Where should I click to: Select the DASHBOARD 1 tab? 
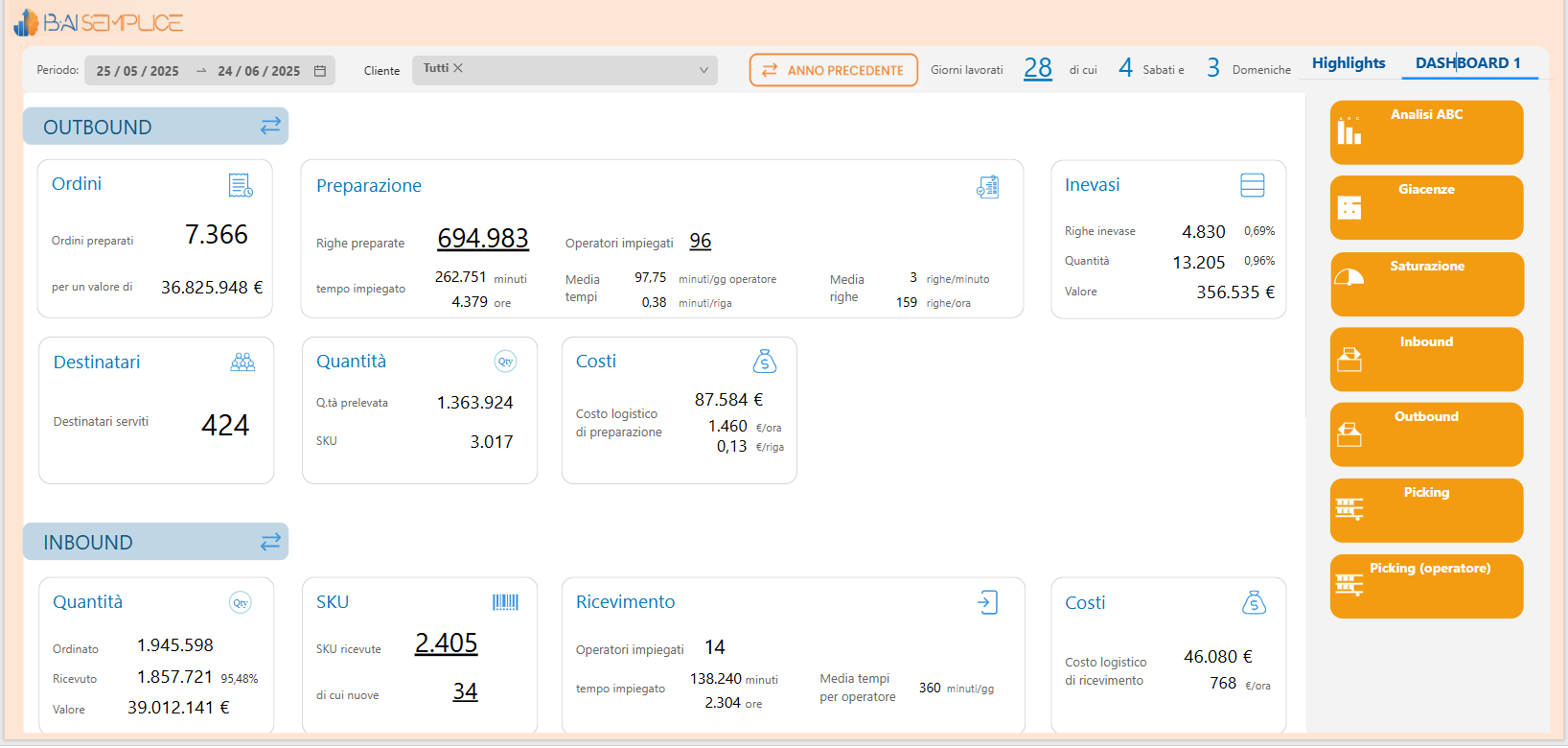pyautogui.click(x=1467, y=63)
